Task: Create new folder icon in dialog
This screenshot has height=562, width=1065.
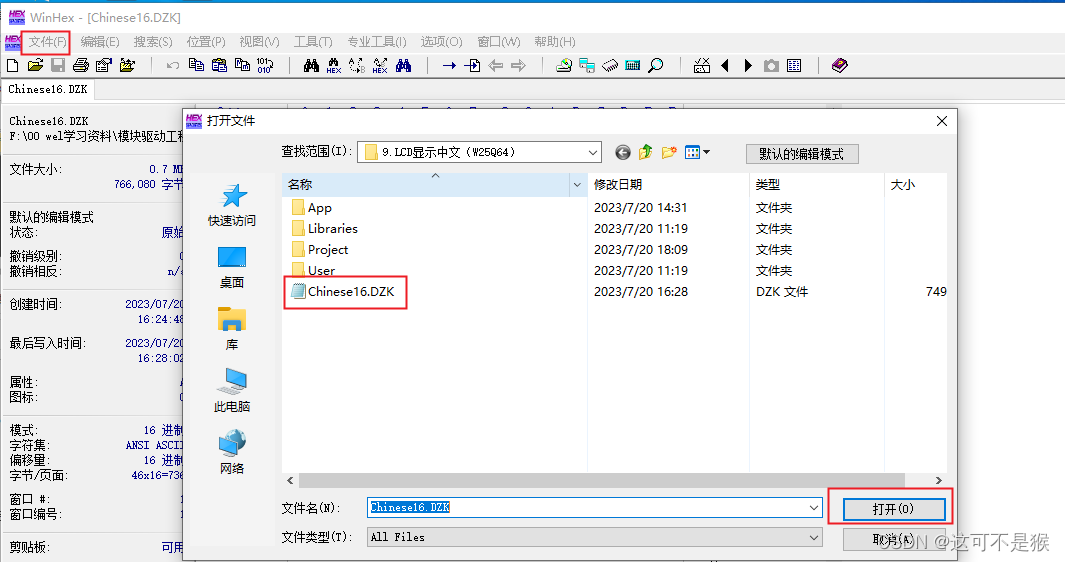Action: click(669, 152)
